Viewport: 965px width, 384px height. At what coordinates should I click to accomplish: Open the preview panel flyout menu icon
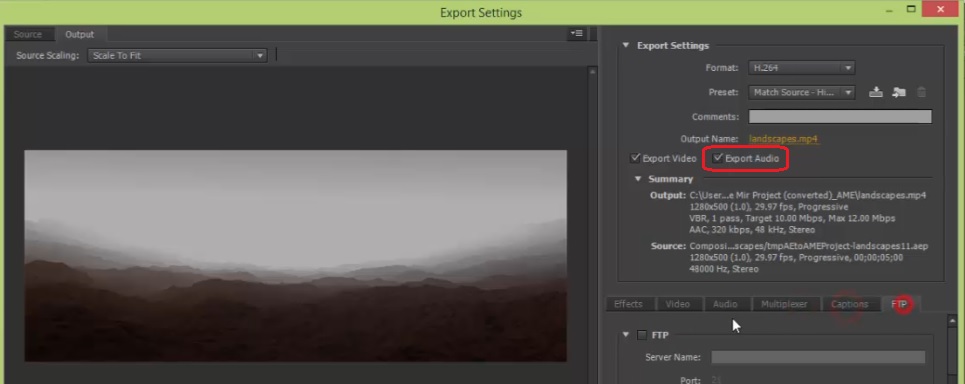(x=576, y=34)
